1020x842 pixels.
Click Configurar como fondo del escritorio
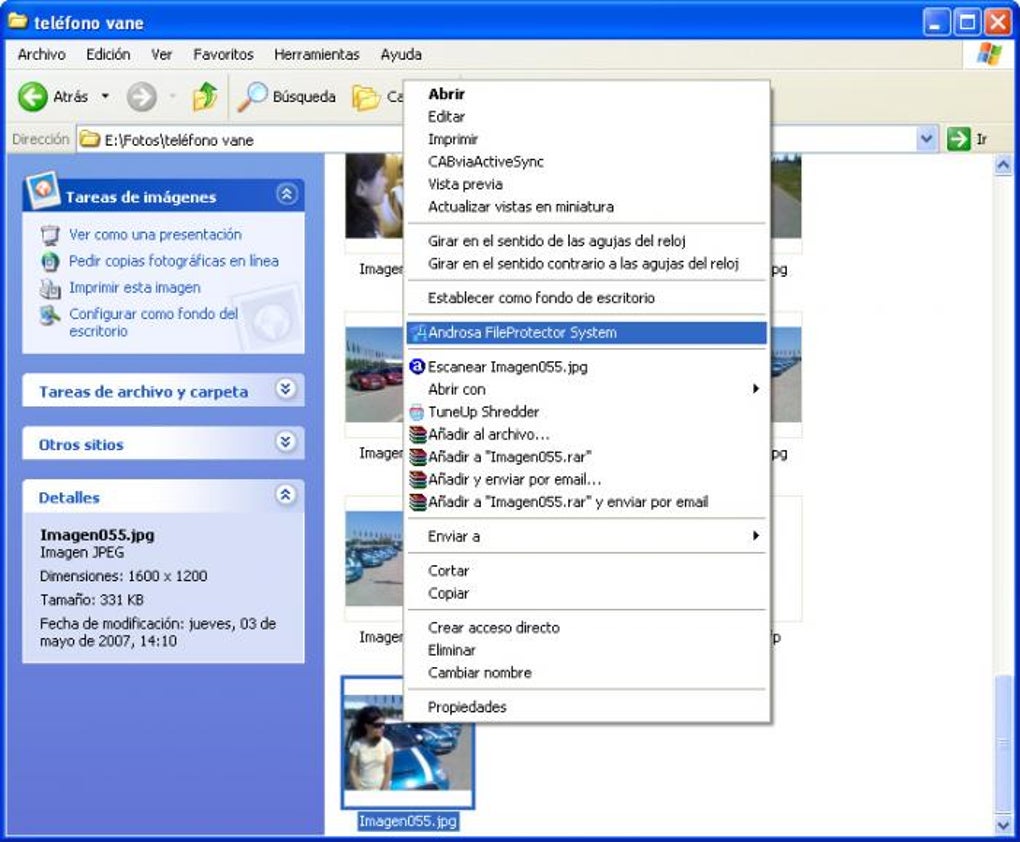point(154,322)
